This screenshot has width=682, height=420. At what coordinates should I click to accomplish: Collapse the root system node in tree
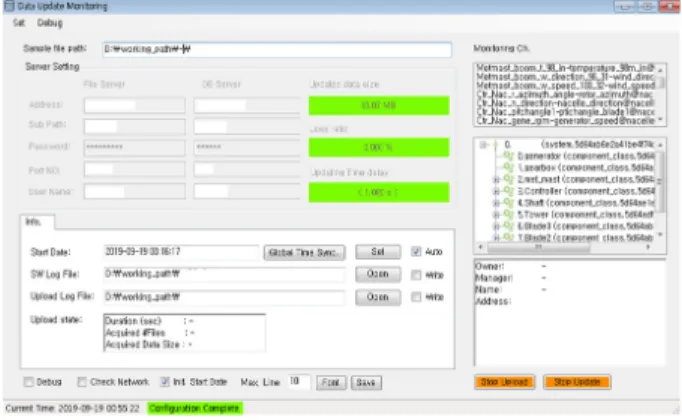(x=483, y=144)
